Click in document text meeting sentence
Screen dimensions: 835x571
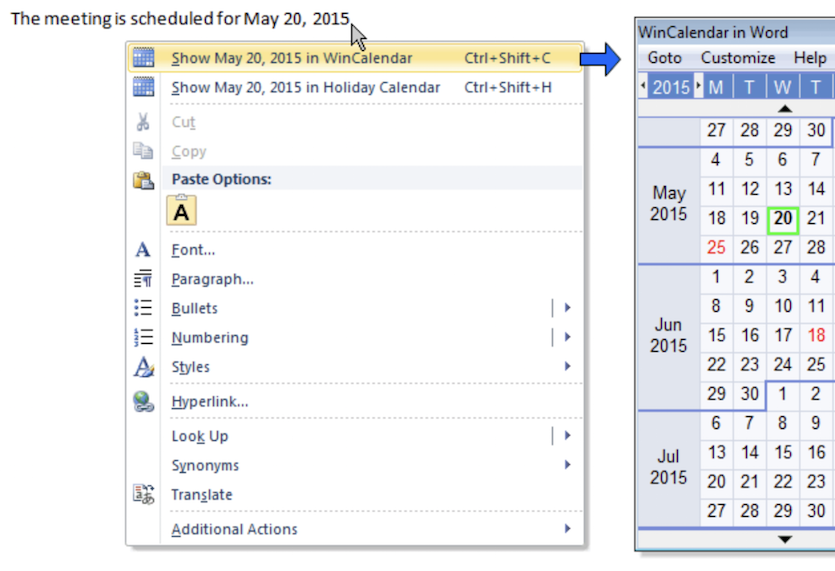tap(180, 19)
